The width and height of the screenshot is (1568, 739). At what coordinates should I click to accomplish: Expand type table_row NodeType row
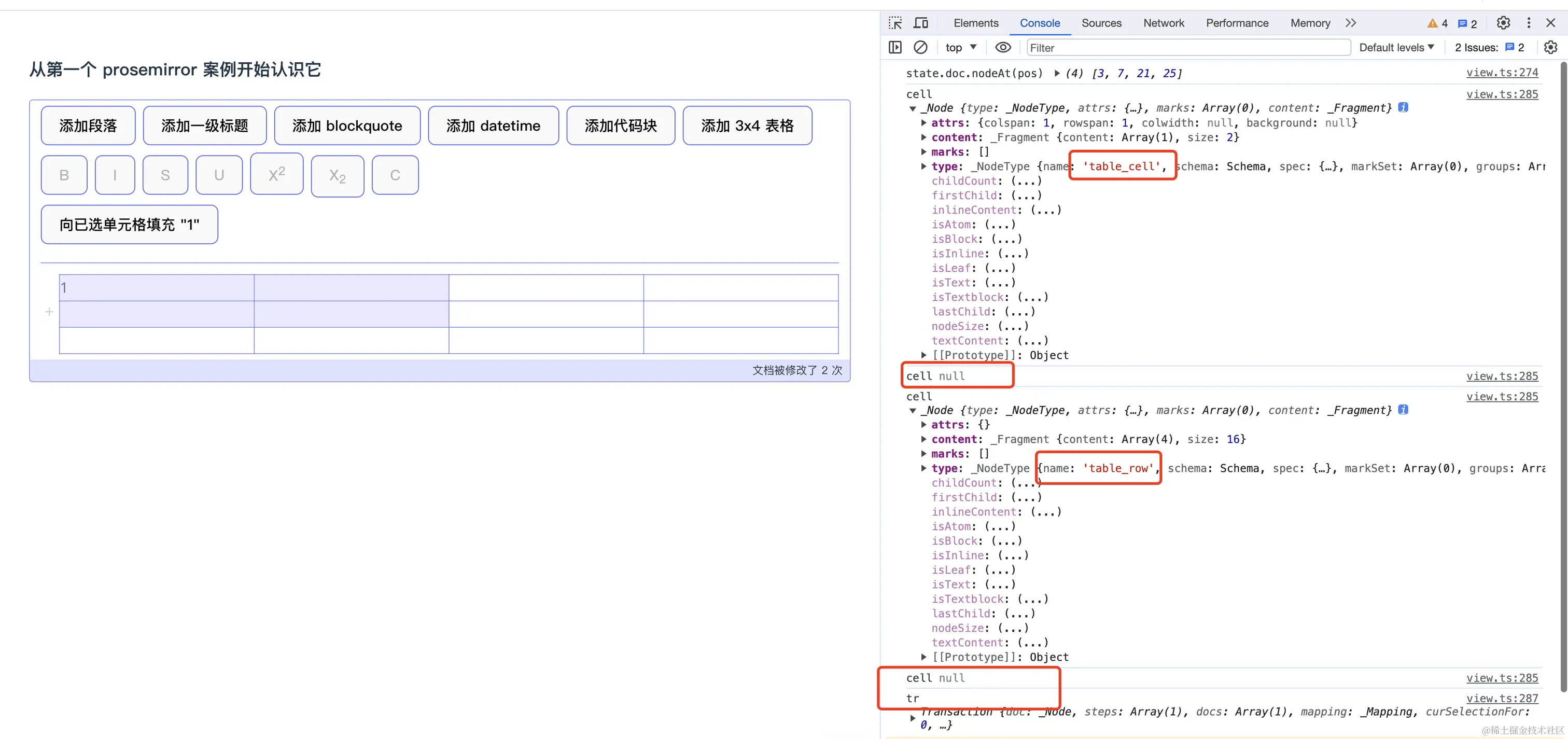pos(923,468)
